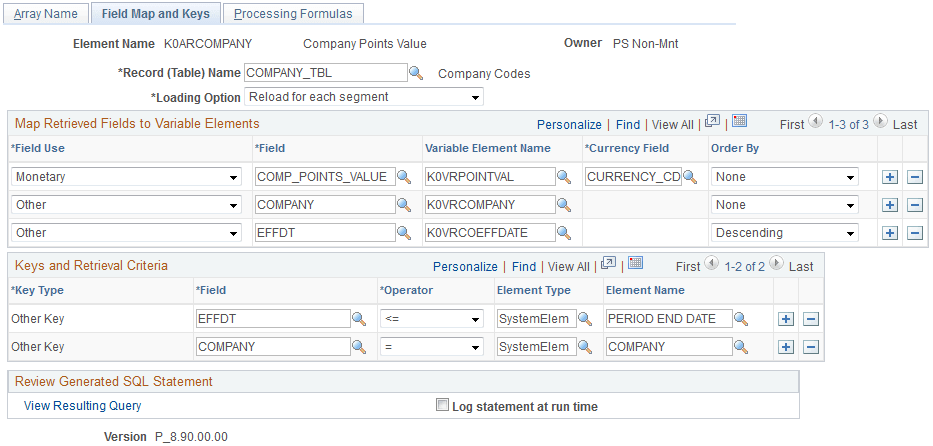Open the <= Operator dropdown for EFFDT
933x446 pixels.
(x=431, y=319)
